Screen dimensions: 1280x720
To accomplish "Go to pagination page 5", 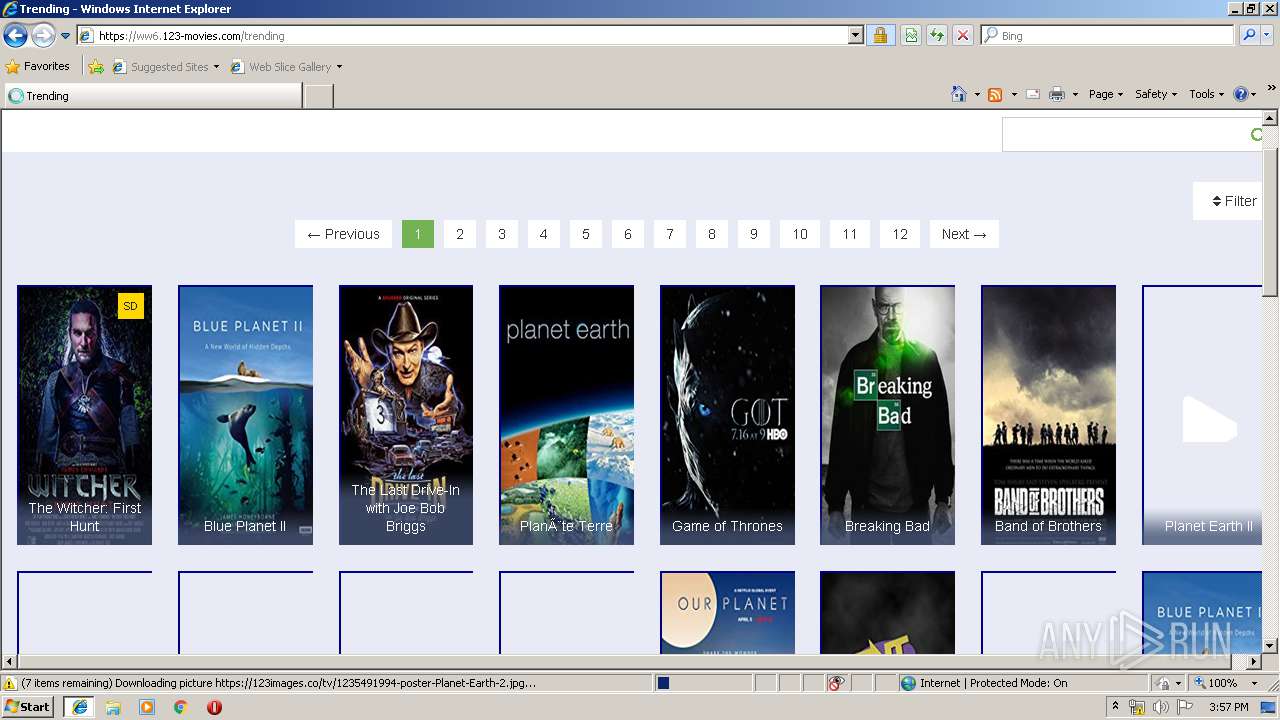I will coord(586,234).
